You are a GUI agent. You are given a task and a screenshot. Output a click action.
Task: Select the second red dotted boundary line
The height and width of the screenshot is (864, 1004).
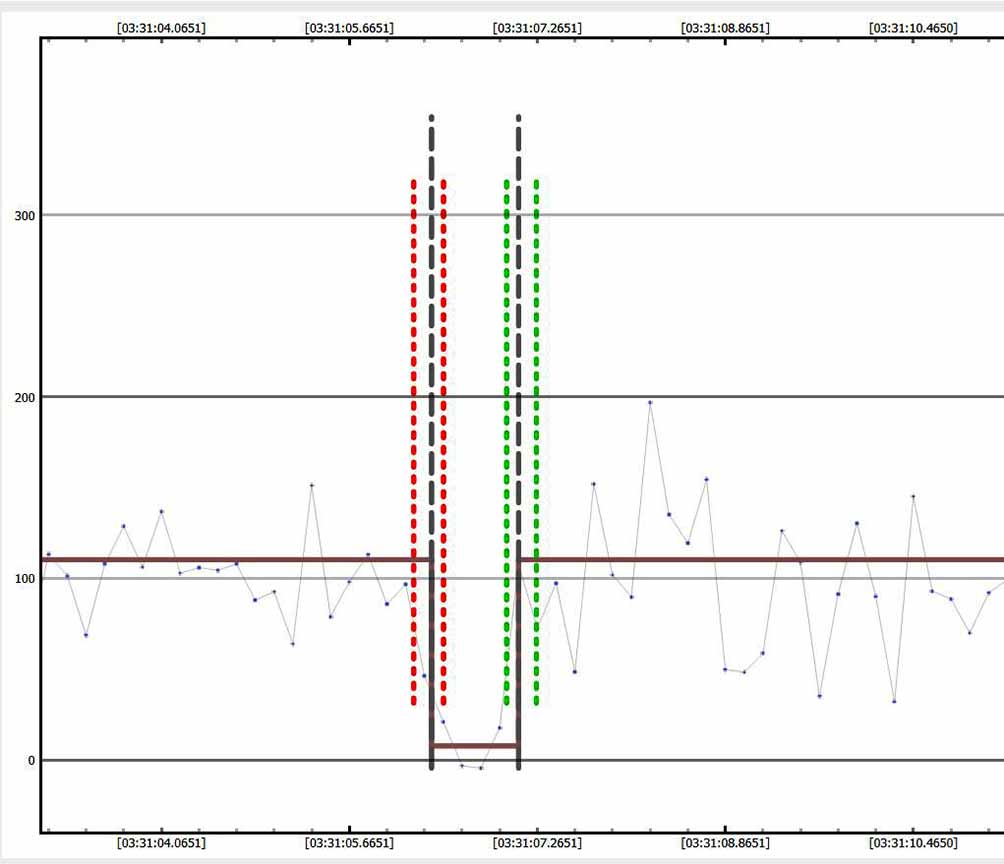point(444,442)
